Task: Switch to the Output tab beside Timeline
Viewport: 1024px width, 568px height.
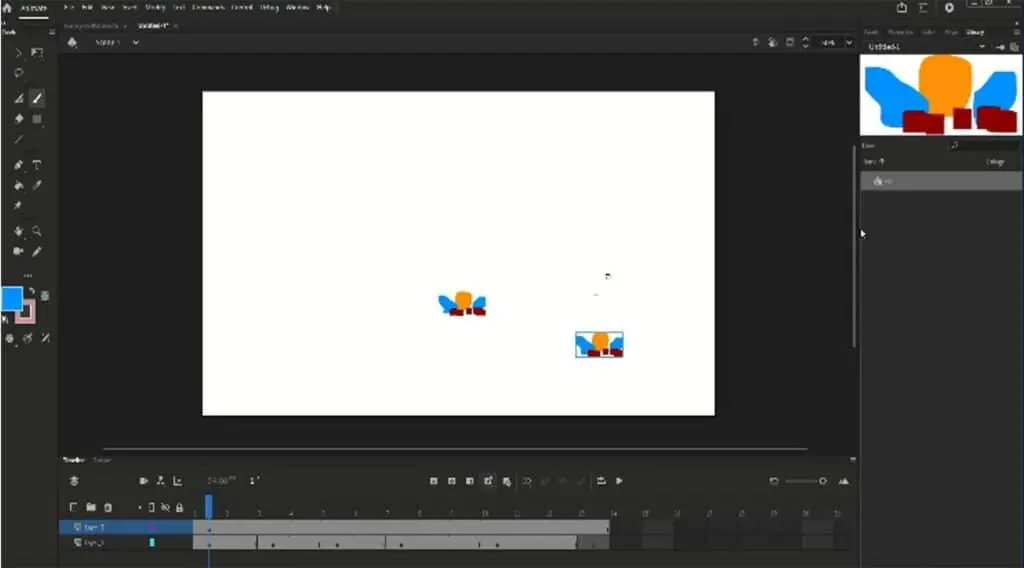Action: 102,460
